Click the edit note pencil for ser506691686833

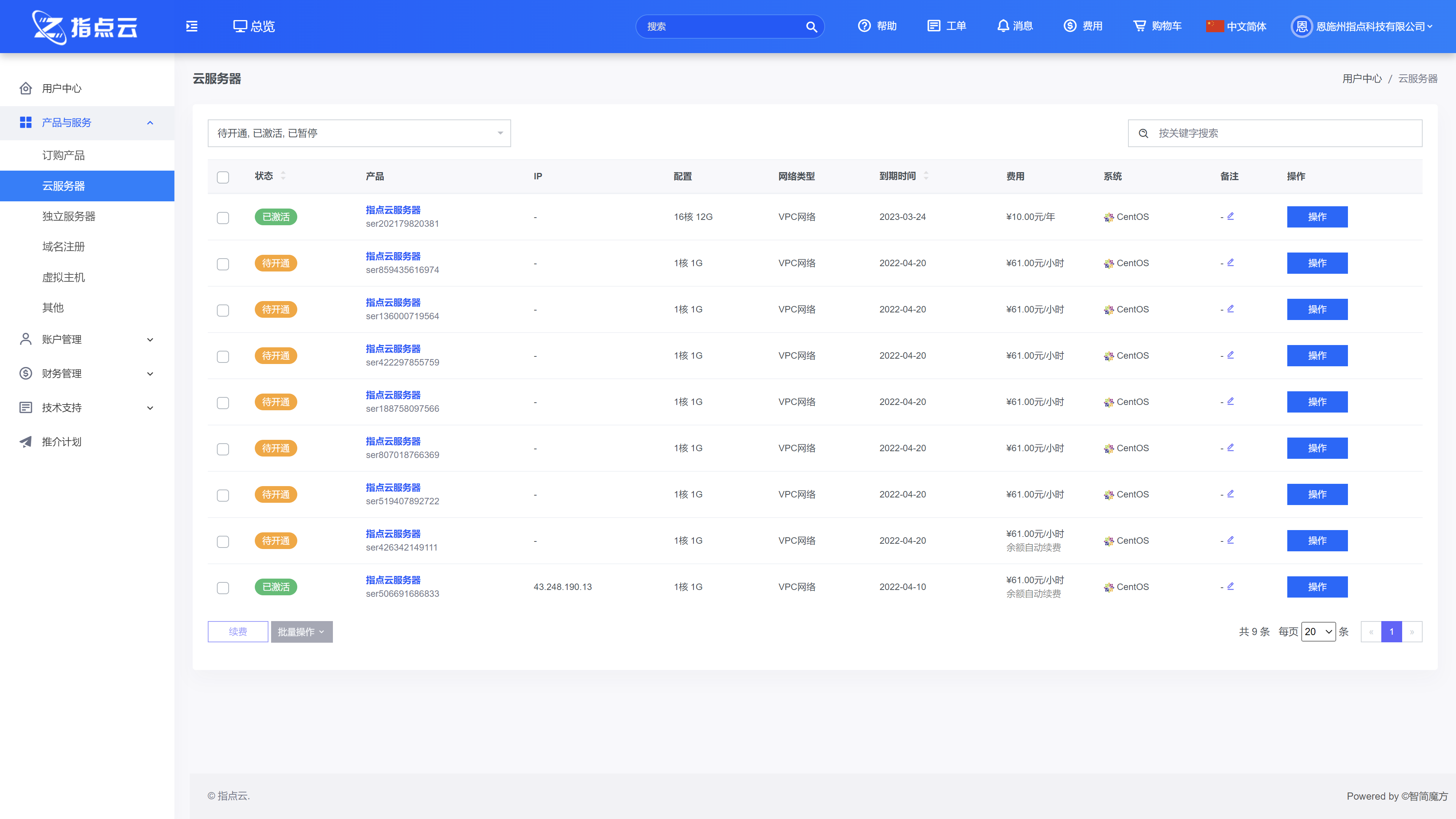[x=1230, y=586]
